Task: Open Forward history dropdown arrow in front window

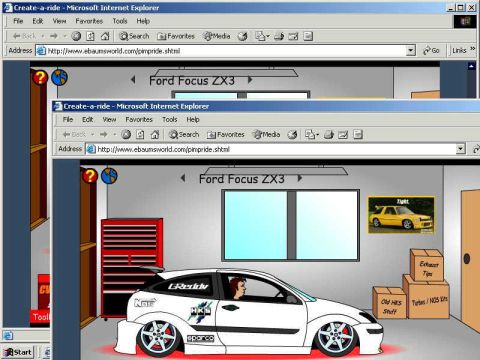Action: (115, 134)
